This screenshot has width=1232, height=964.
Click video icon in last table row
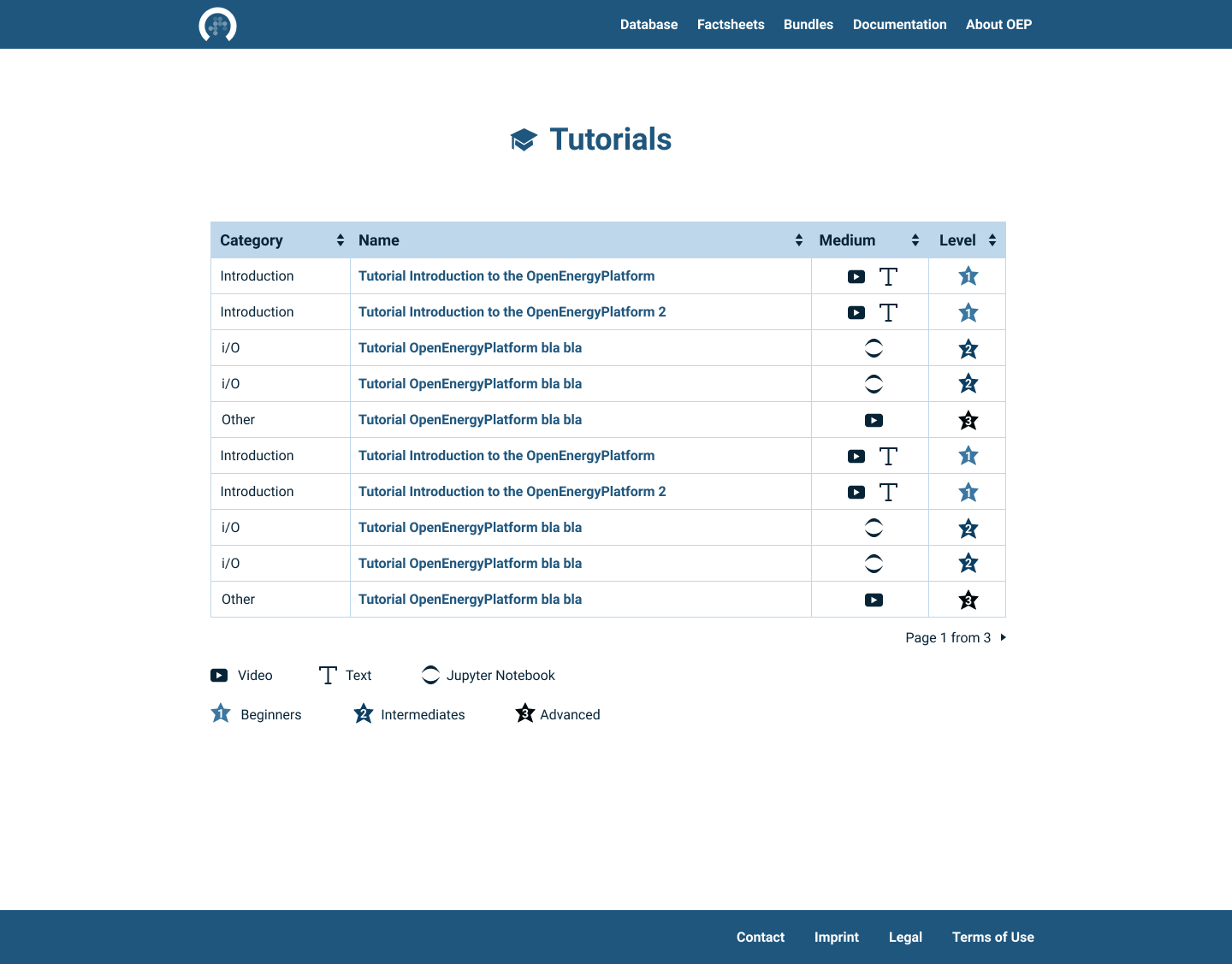coord(874,600)
